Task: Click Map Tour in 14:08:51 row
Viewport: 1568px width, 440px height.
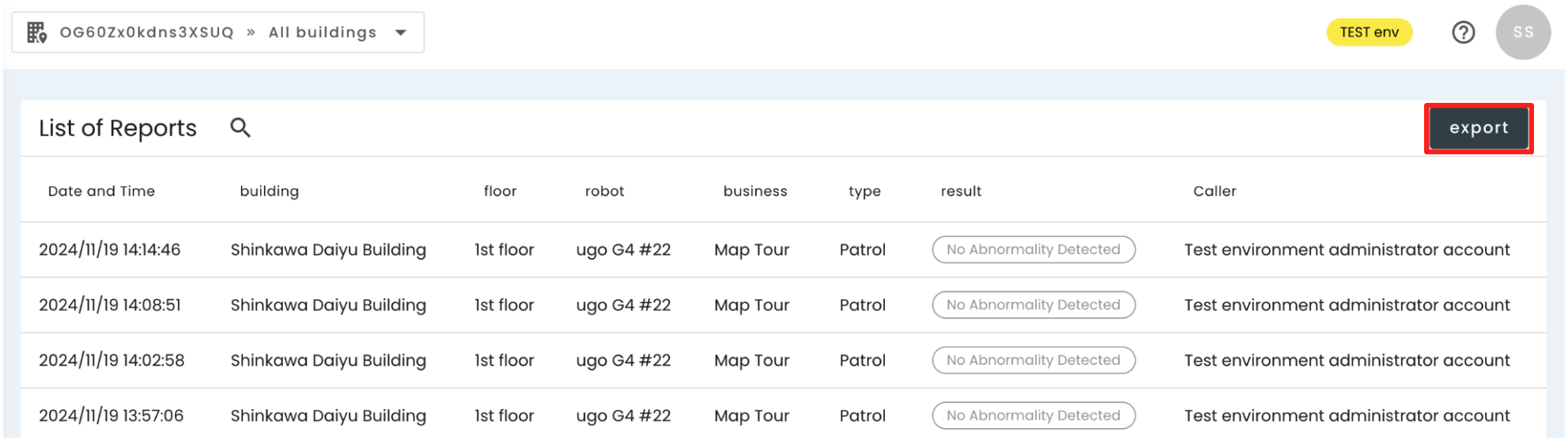Action: pos(752,305)
